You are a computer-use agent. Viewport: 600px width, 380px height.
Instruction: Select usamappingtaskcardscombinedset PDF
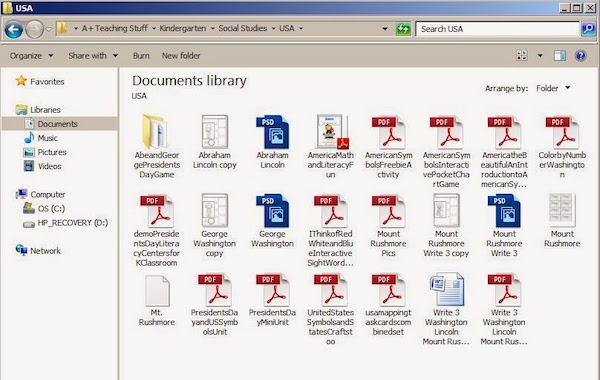388,305
